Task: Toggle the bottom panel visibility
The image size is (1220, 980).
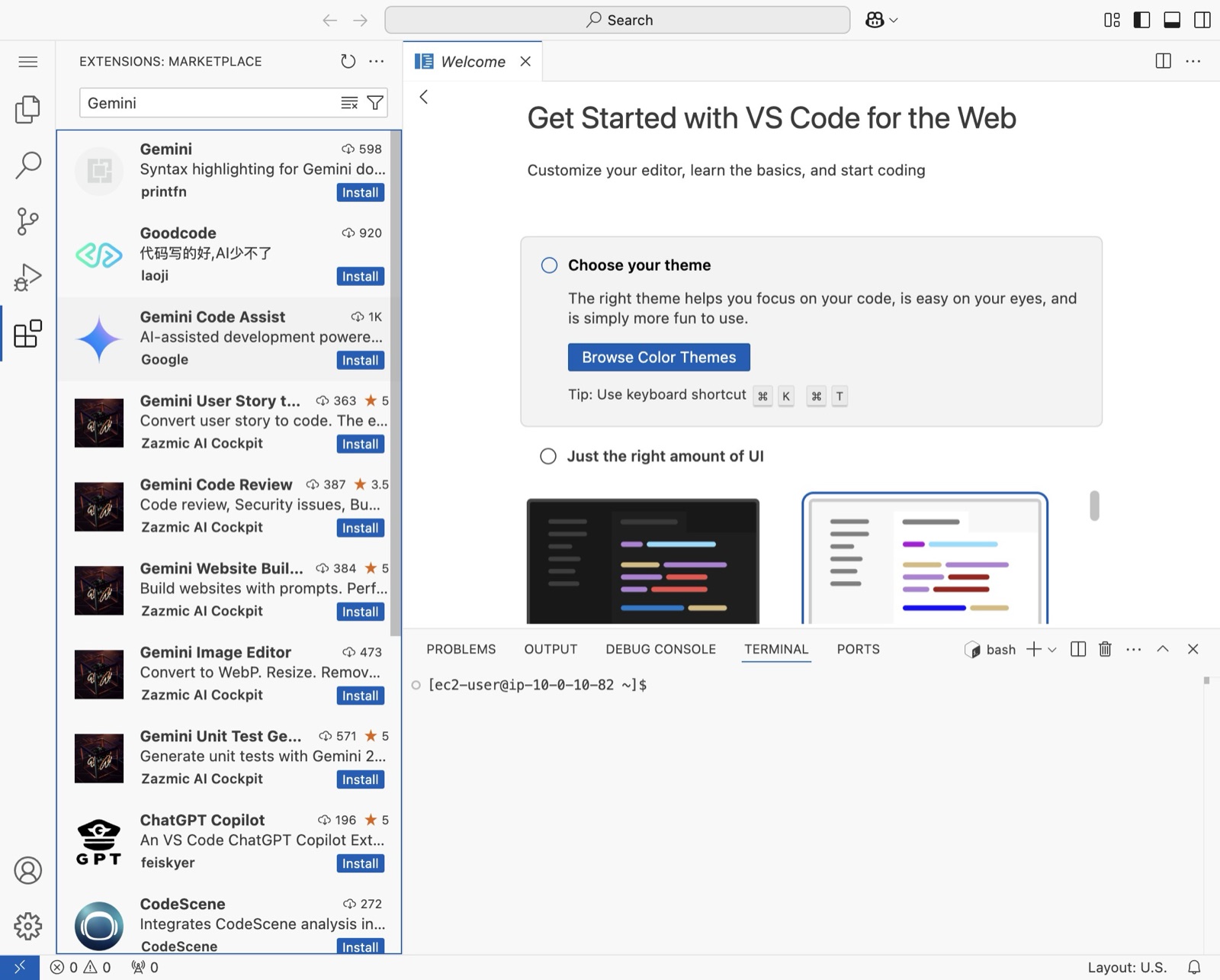Action: coord(1172,20)
